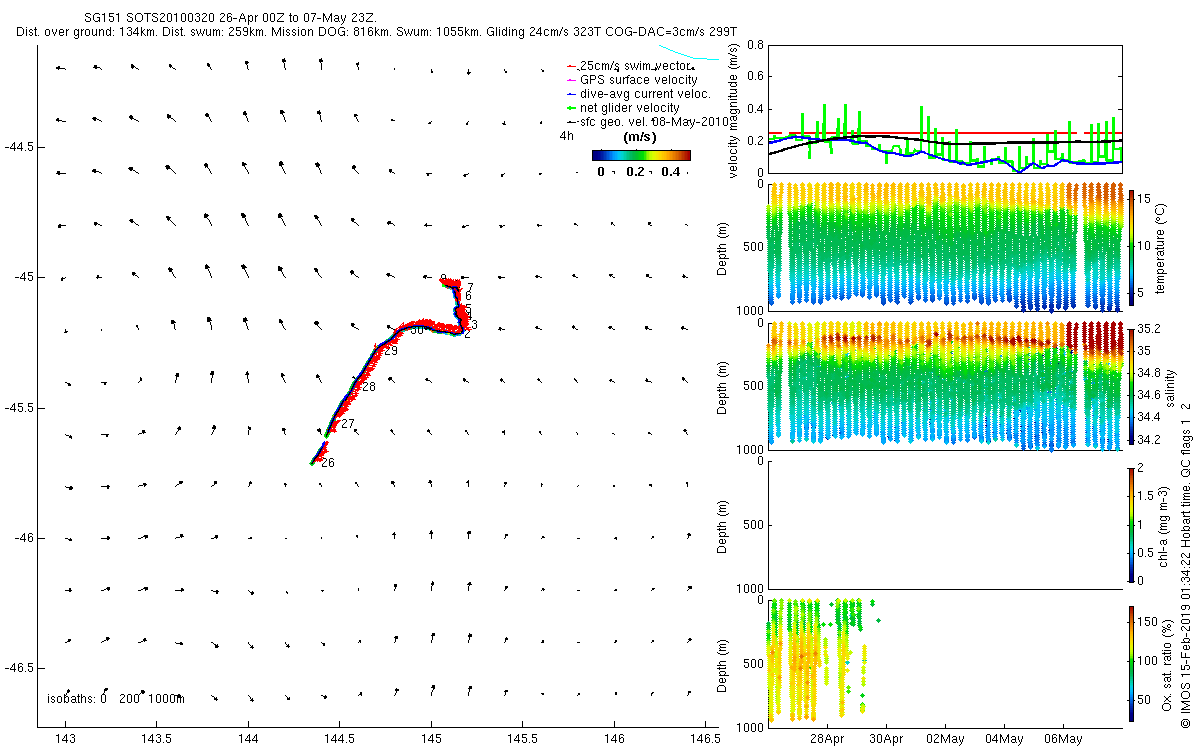Select the 'dive-avg current veloc.' legend entry

(x=638, y=94)
